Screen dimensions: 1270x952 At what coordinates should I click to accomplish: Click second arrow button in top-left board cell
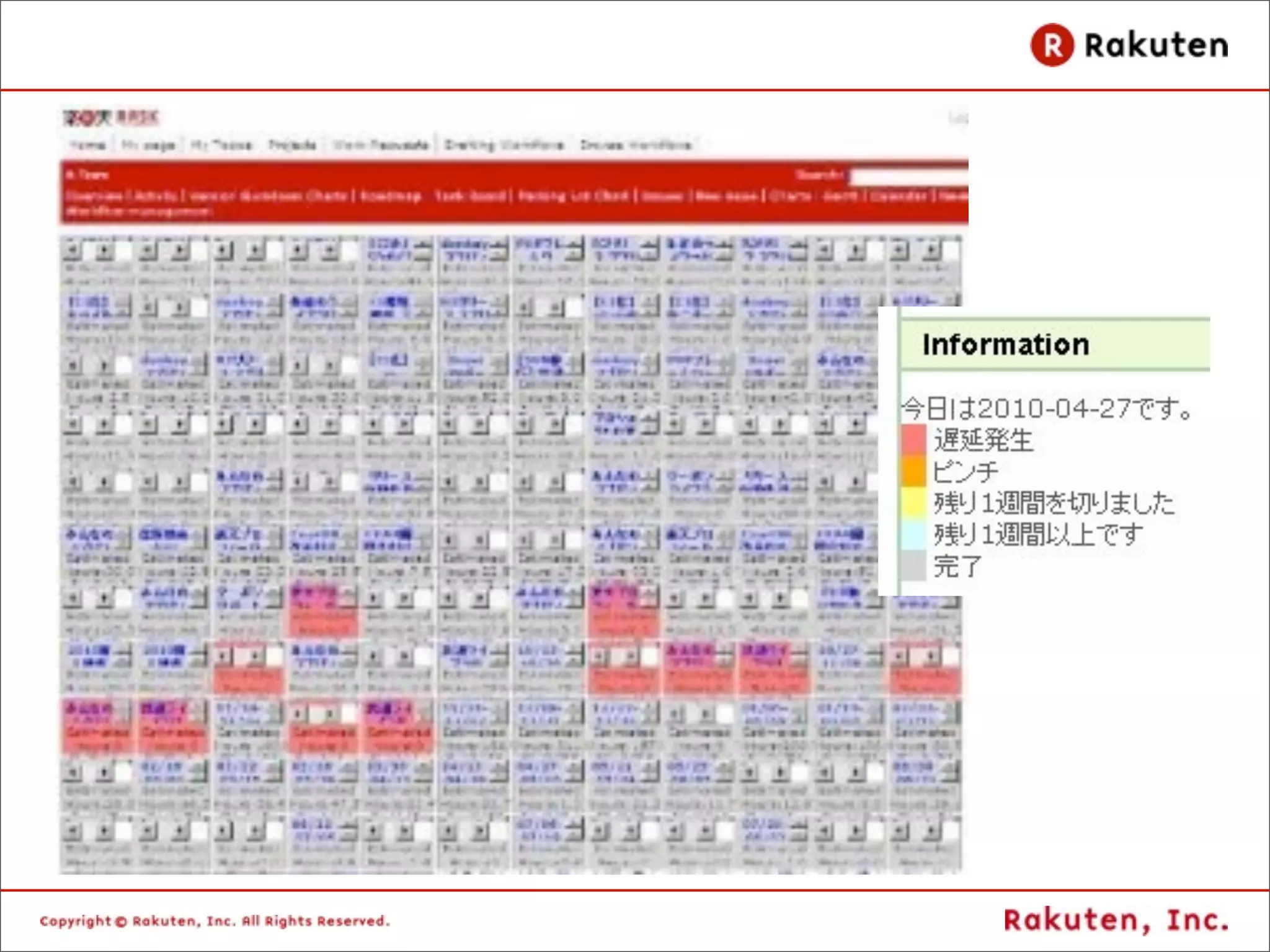pos(105,250)
